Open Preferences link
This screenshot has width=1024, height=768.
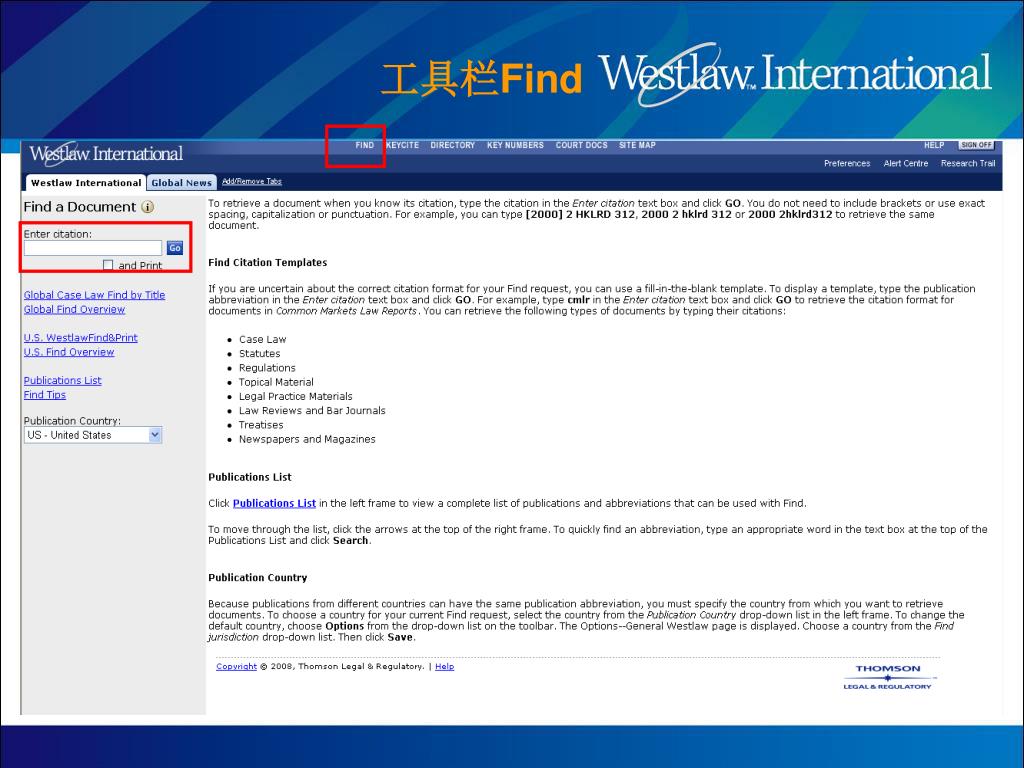[847, 163]
